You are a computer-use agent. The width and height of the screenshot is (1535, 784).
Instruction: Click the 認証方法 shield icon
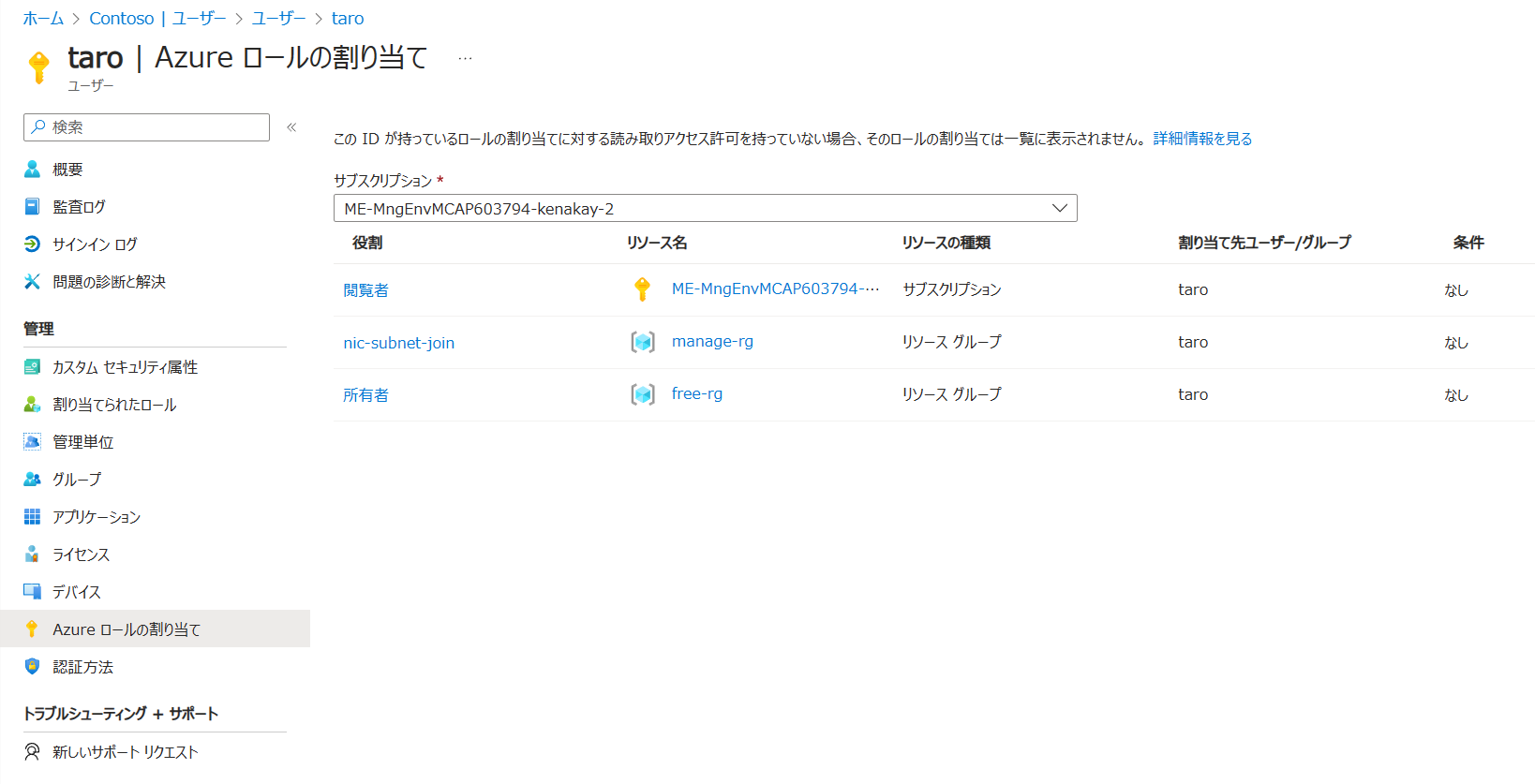point(32,666)
